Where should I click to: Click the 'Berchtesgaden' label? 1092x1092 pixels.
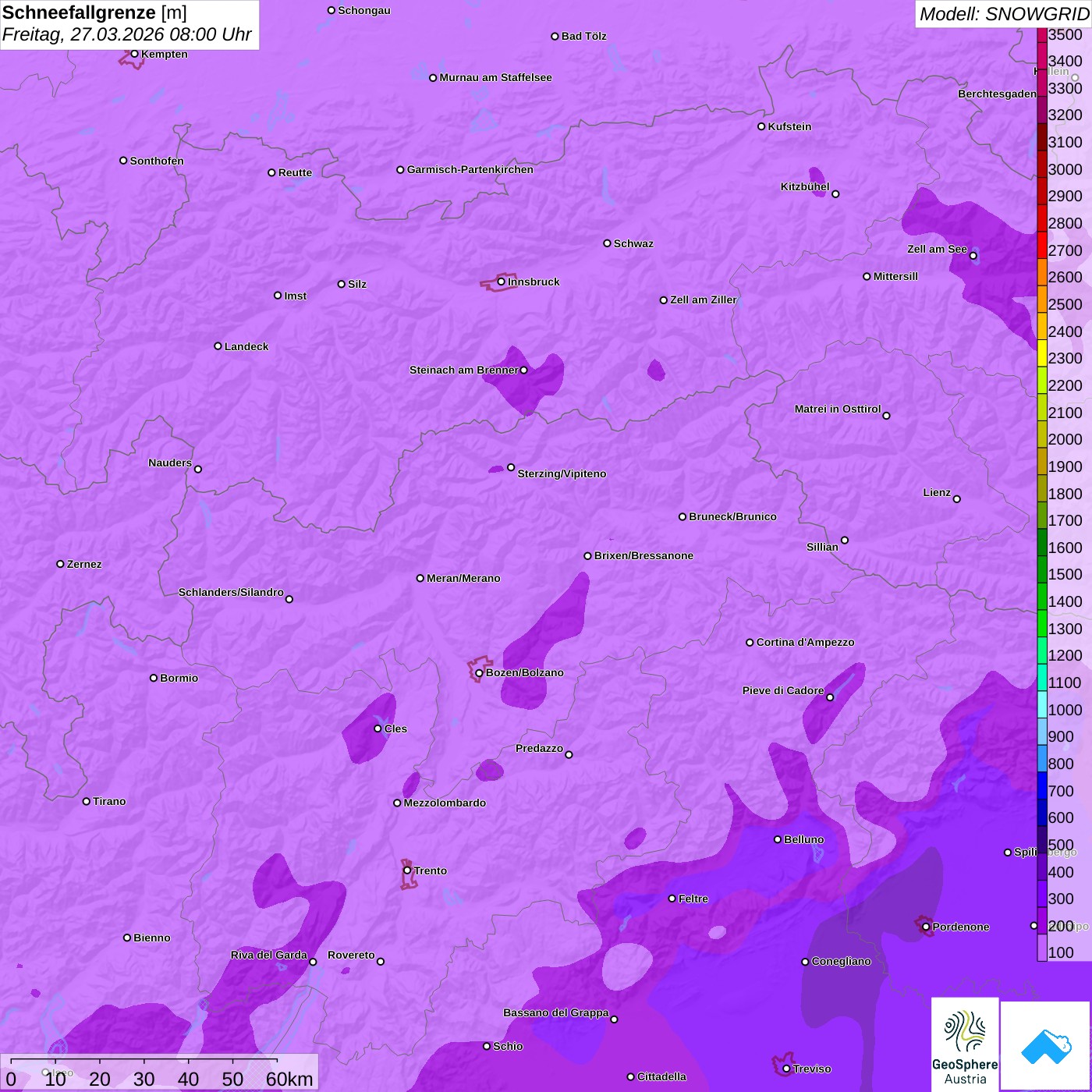998,94
